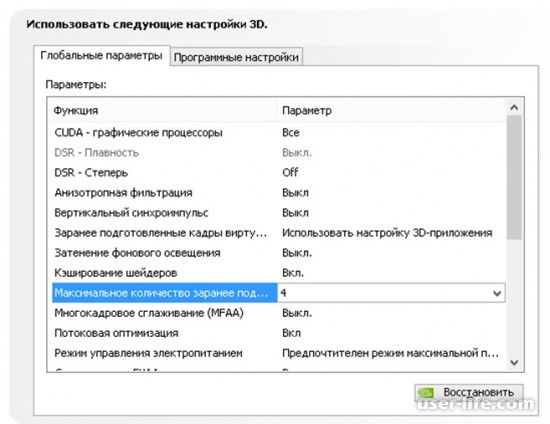This screenshot has width=550, height=424.
Task: Click Выкл value for Анизотропная фильтрация
Action: 295,193
